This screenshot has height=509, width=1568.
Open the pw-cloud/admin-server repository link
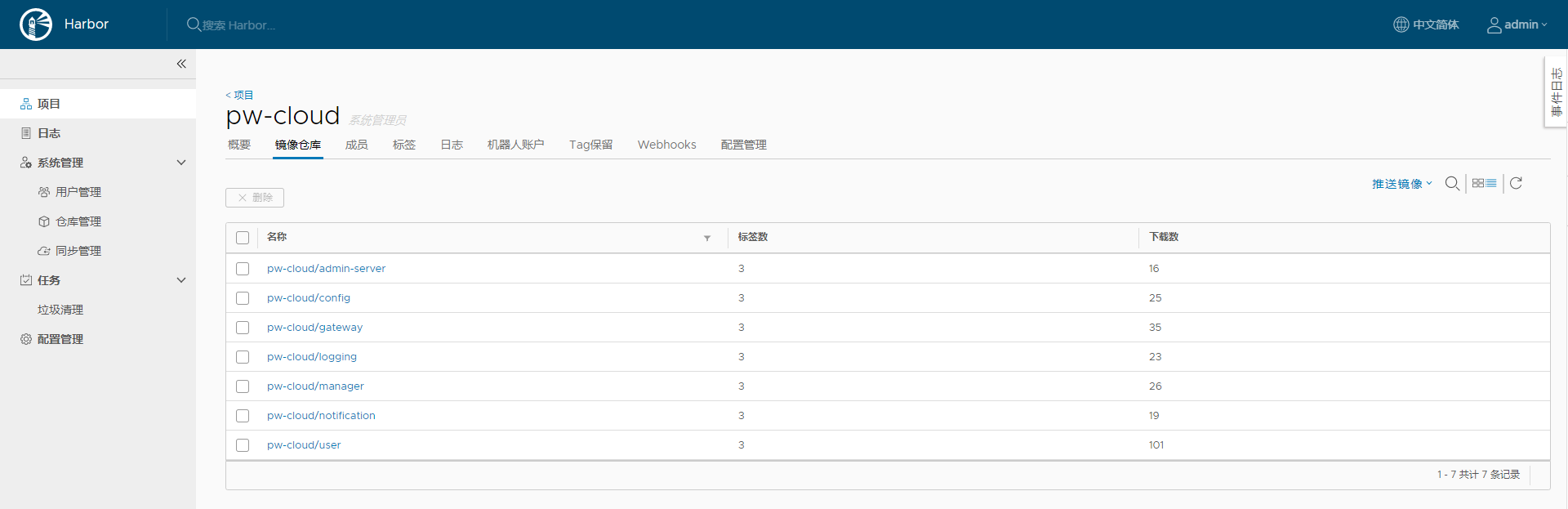click(x=326, y=269)
